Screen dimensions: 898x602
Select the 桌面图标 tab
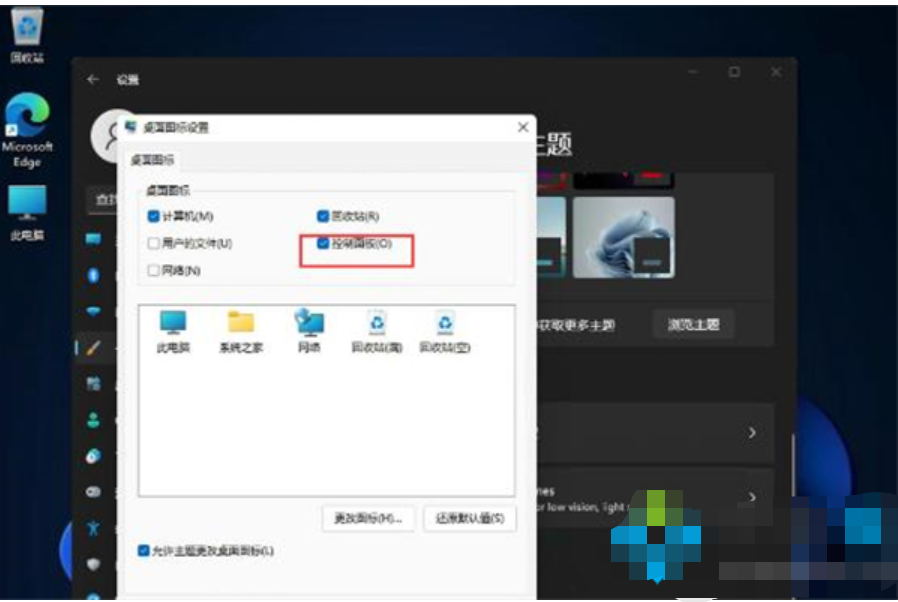(x=153, y=160)
